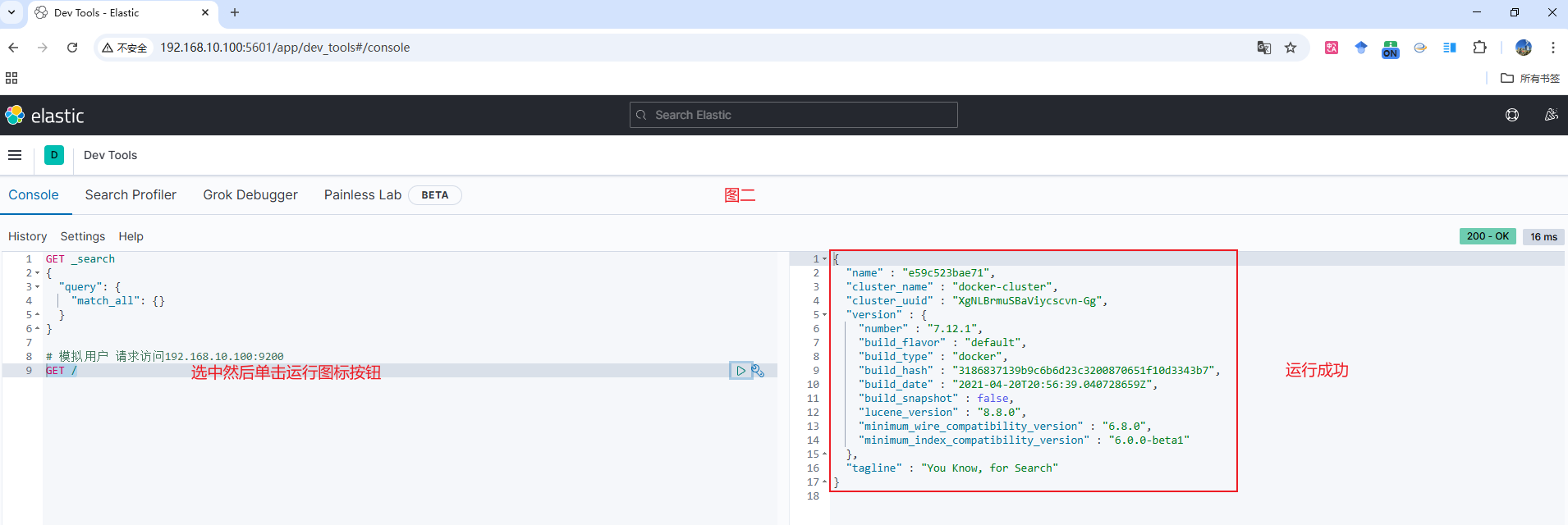Screen dimensions: 1568x525
Task: Open the browser extensions puzzle icon
Action: coord(1479,48)
